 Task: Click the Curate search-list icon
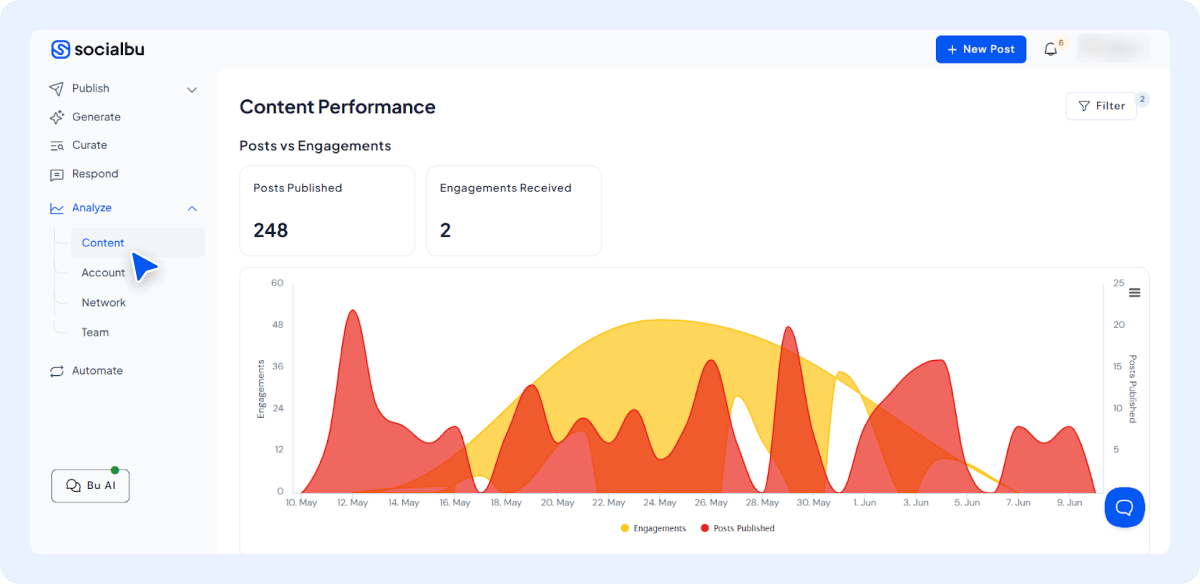pos(57,145)
